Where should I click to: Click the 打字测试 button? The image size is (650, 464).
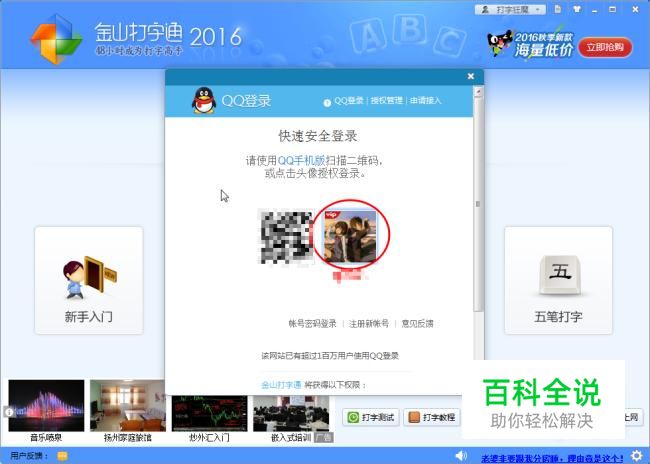click(371, 417)
